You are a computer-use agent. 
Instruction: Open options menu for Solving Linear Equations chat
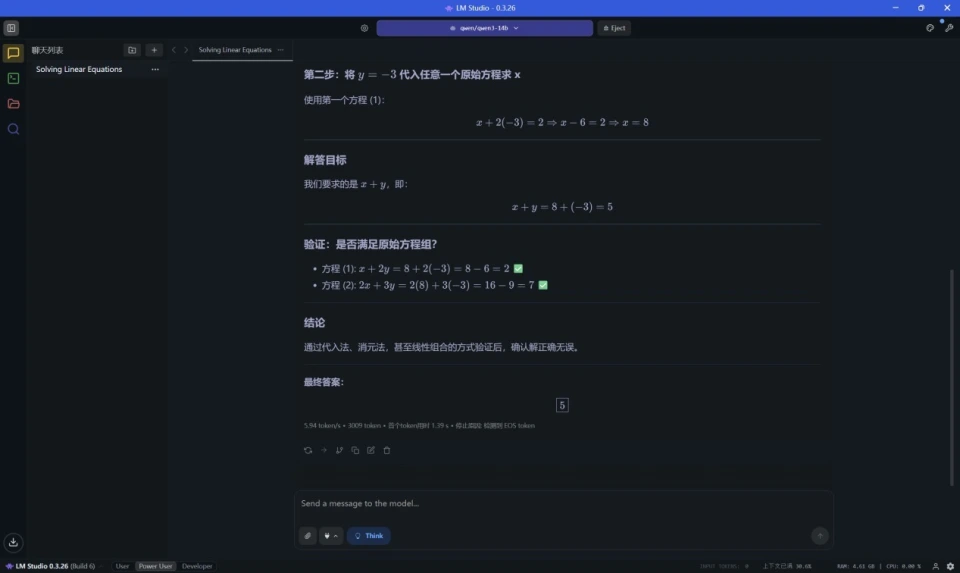155,70
